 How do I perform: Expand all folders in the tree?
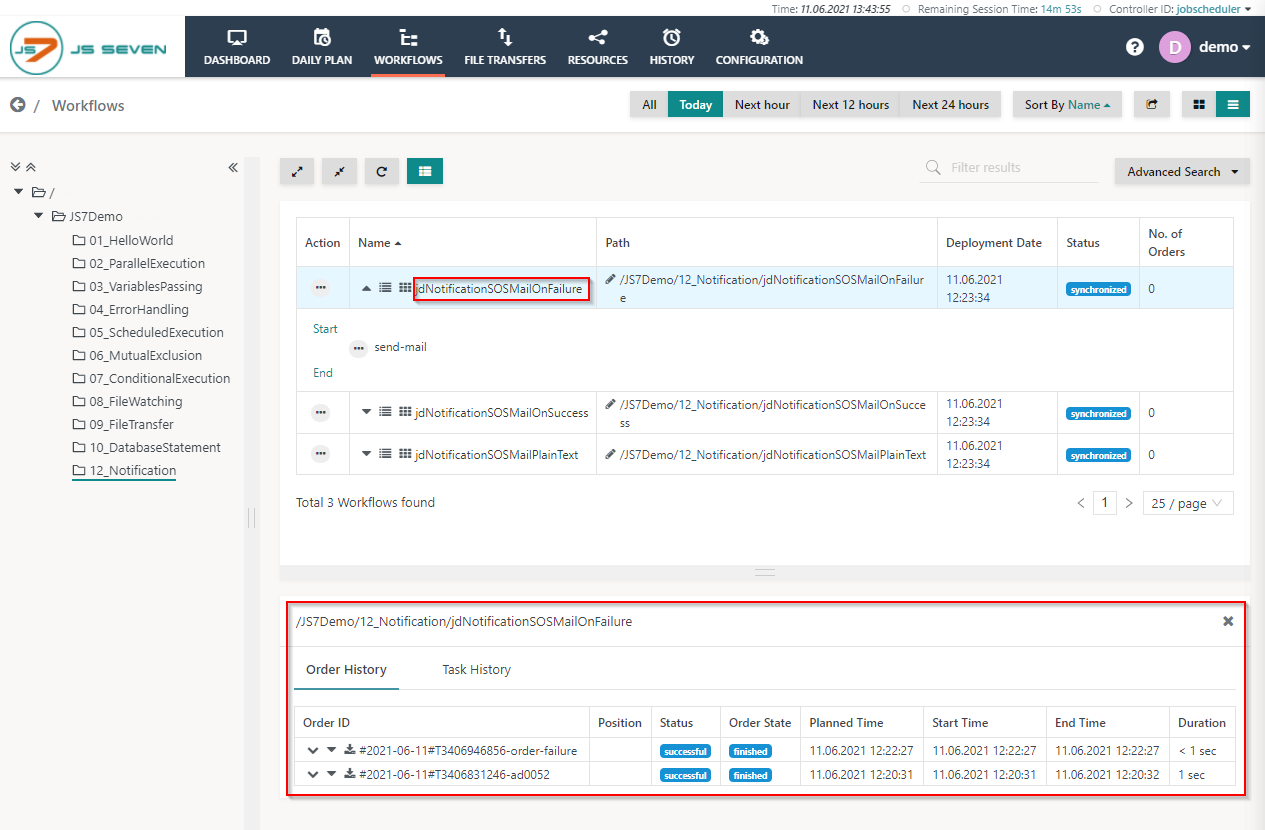point(15,167)
